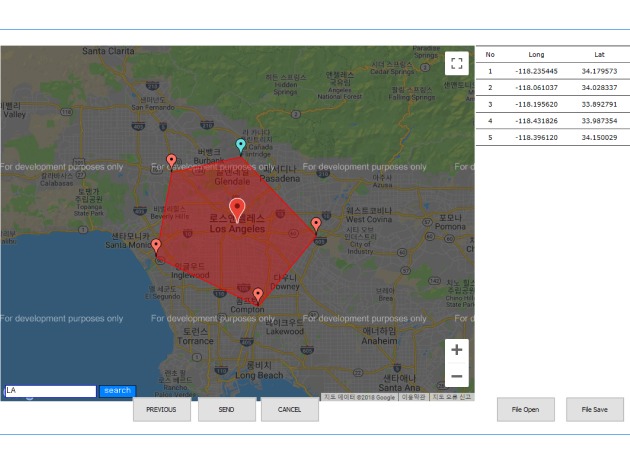Select the teal marker near Burbank

[x=240, y=146]
